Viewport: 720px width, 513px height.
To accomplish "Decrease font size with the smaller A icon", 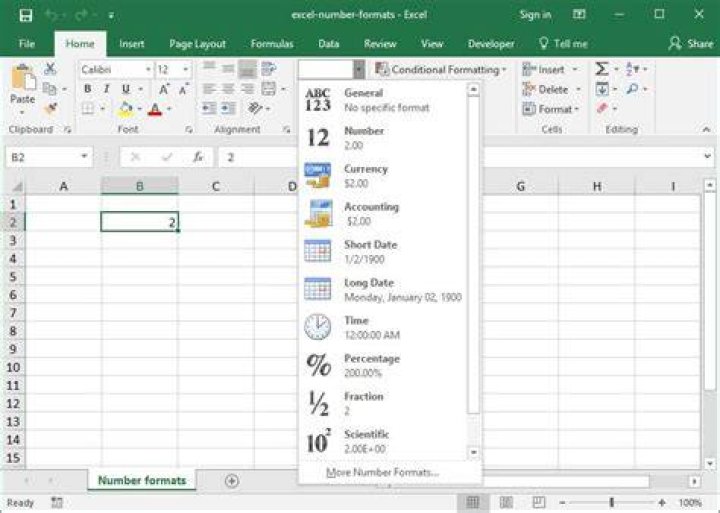I will click(x=183, y=89).
